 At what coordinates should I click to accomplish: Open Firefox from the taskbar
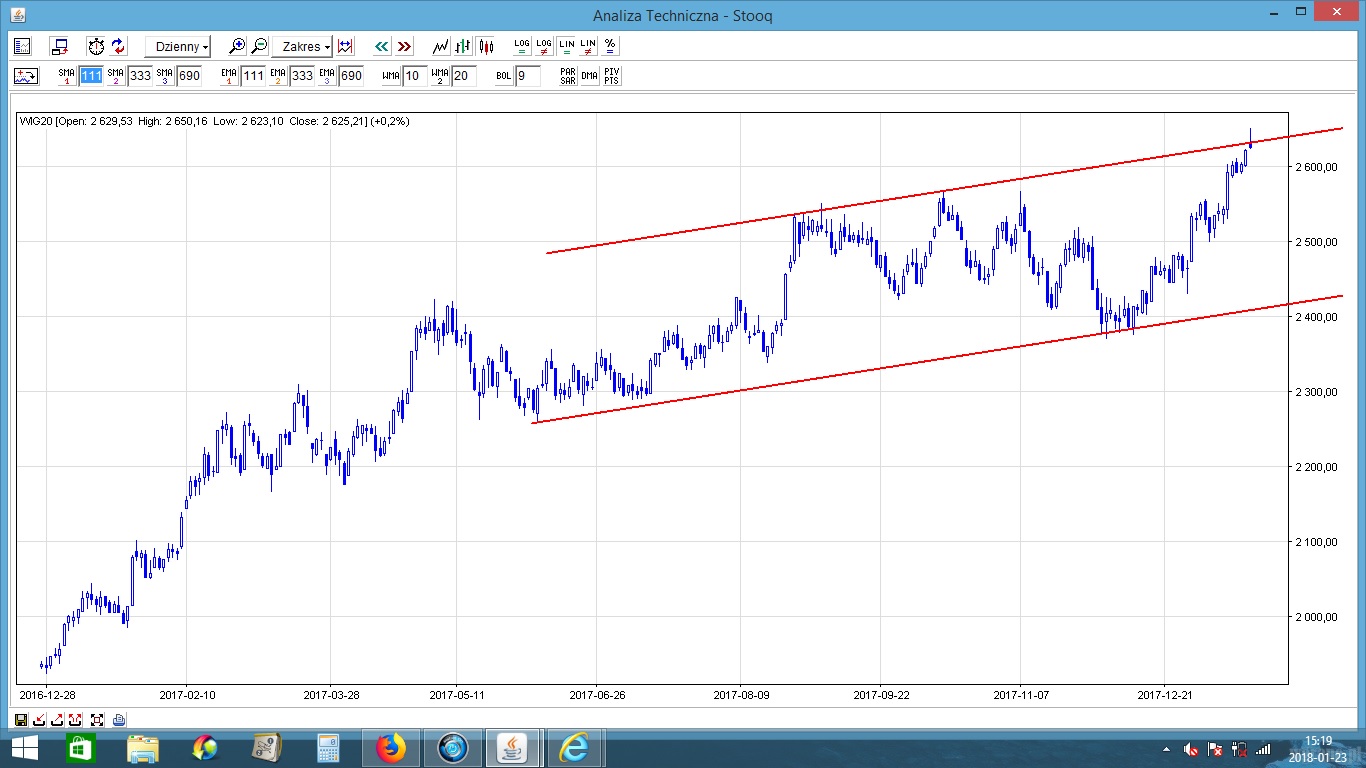click(391, 747)
